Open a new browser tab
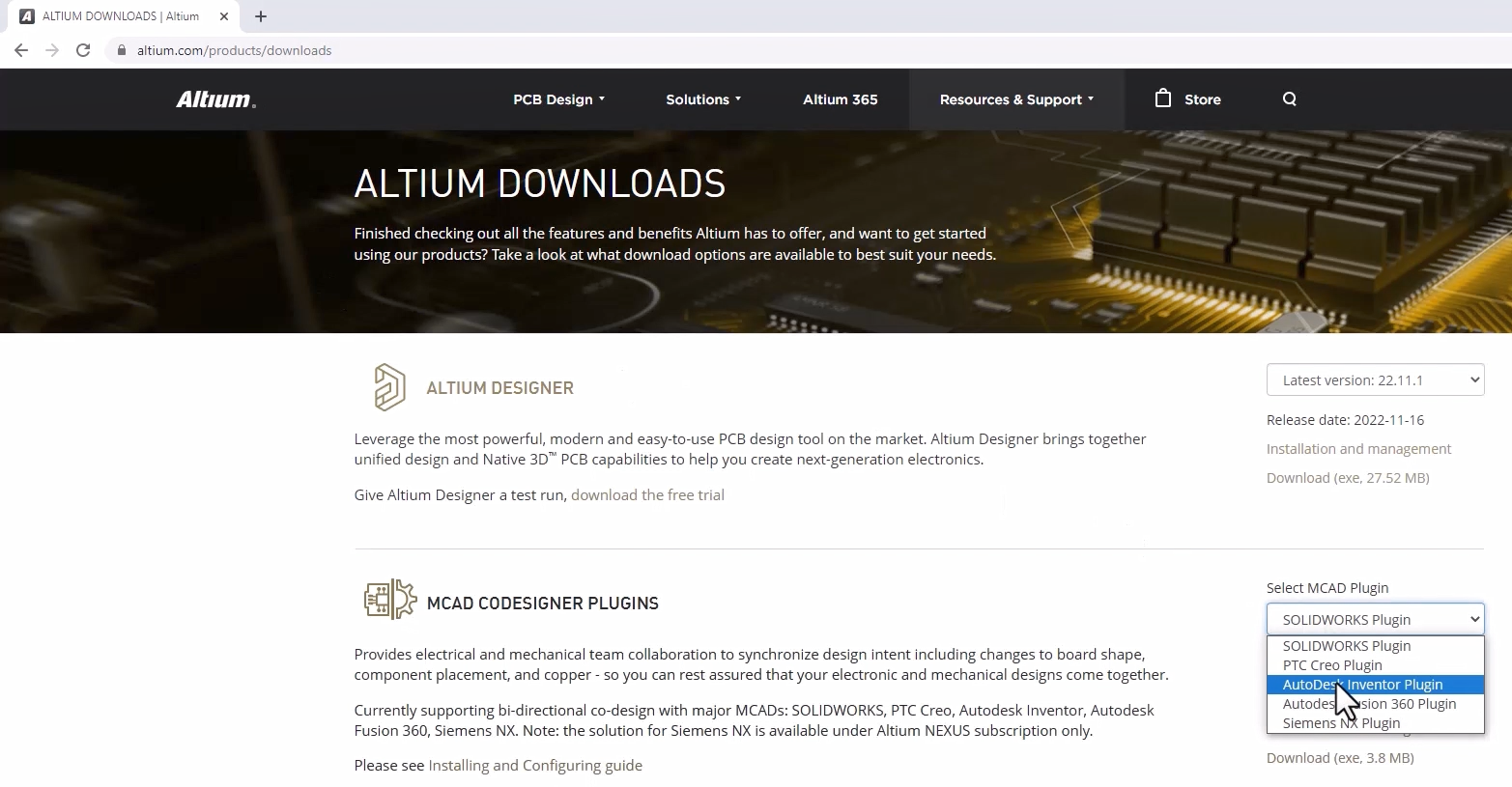Viewport: 1512px width, 787px height. pos(261,16)
